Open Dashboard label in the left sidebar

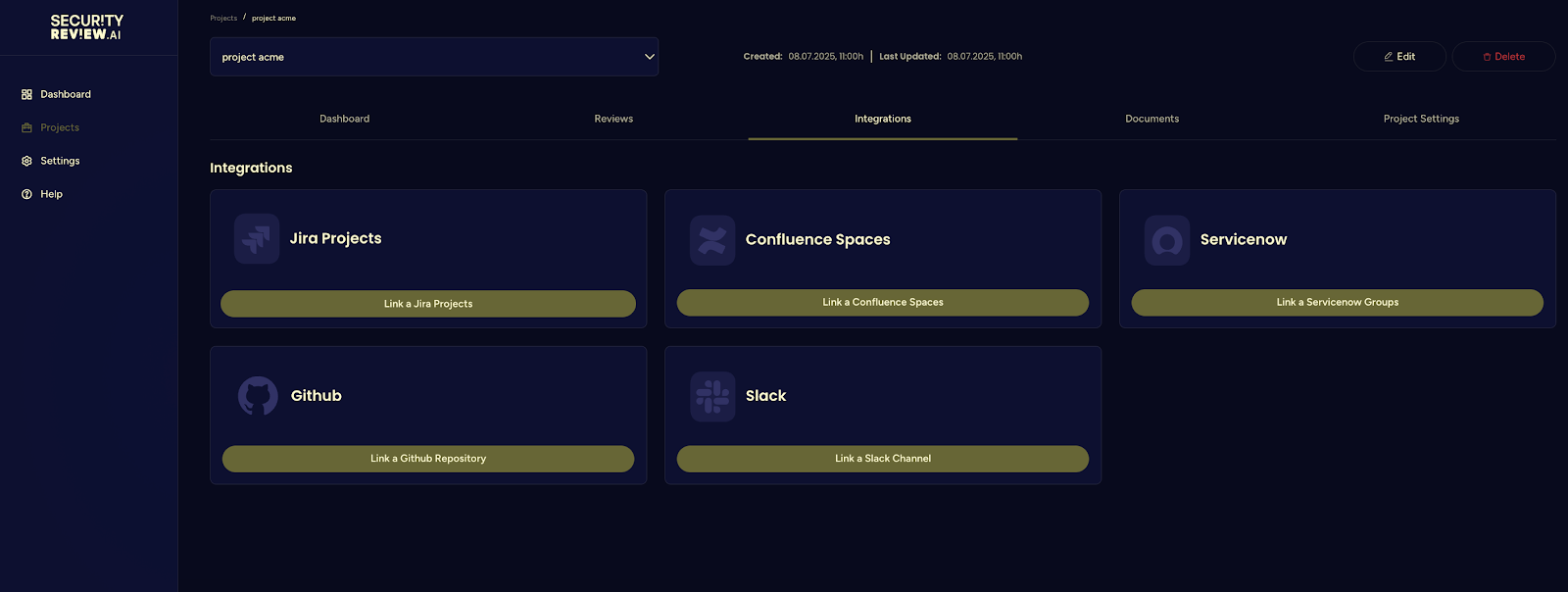(x=66, y=95)
